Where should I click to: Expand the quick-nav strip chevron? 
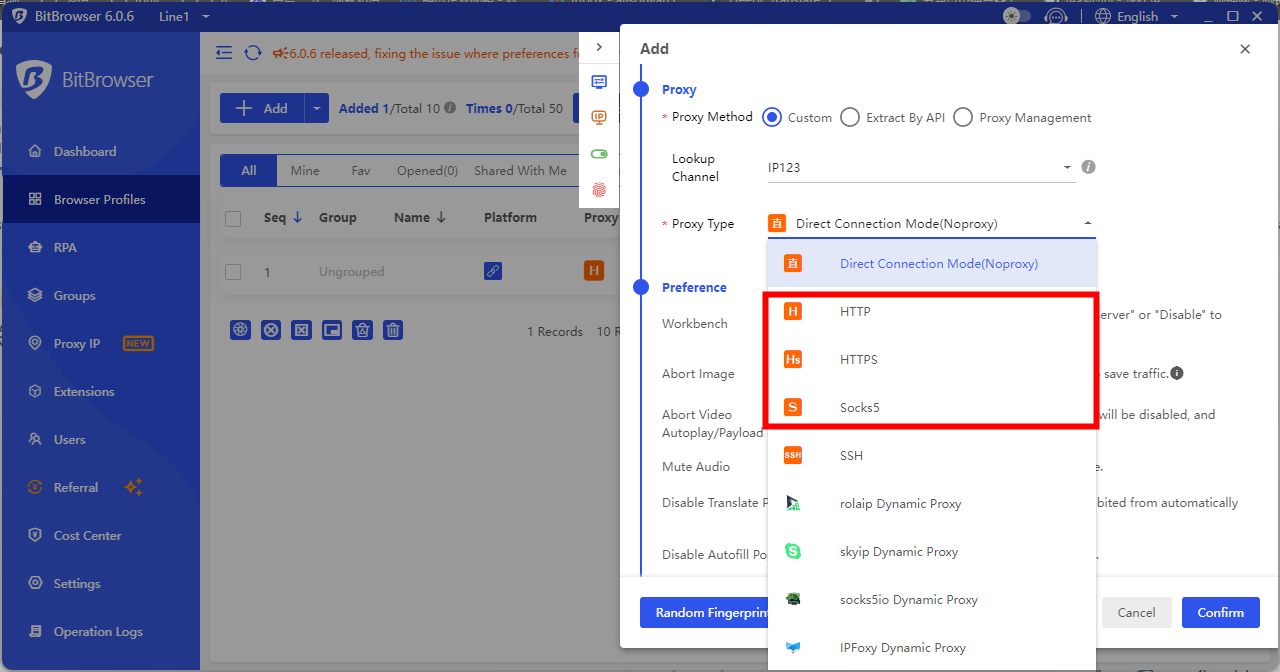[x=599, y=47]
